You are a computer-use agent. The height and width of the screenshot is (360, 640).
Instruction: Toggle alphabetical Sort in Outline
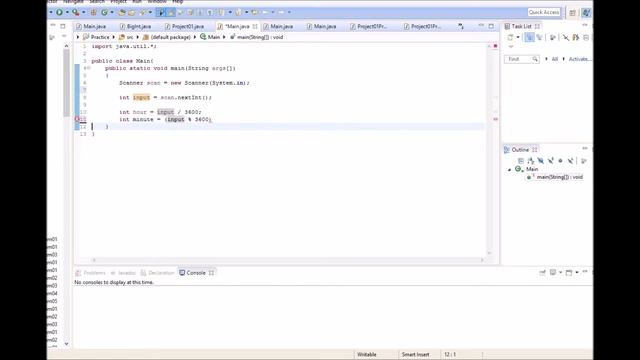click(x=531, y=161)
